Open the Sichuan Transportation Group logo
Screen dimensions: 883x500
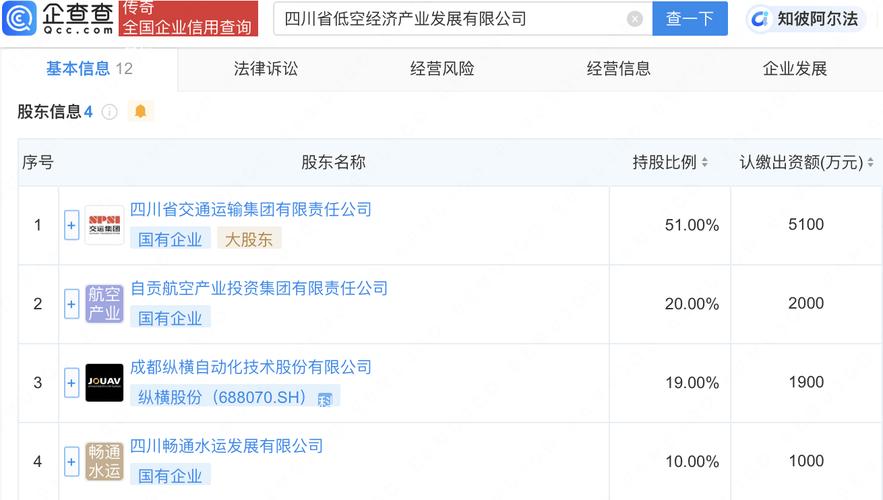pyautogui.click(x=104, y=225)
